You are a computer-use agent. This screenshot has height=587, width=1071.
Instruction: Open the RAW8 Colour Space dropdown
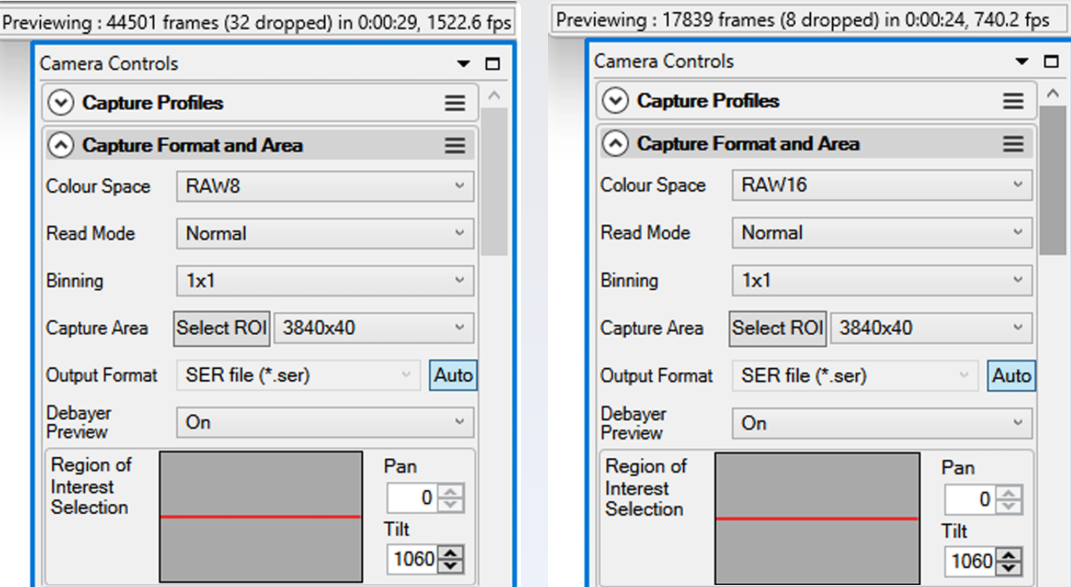(324, 187)
